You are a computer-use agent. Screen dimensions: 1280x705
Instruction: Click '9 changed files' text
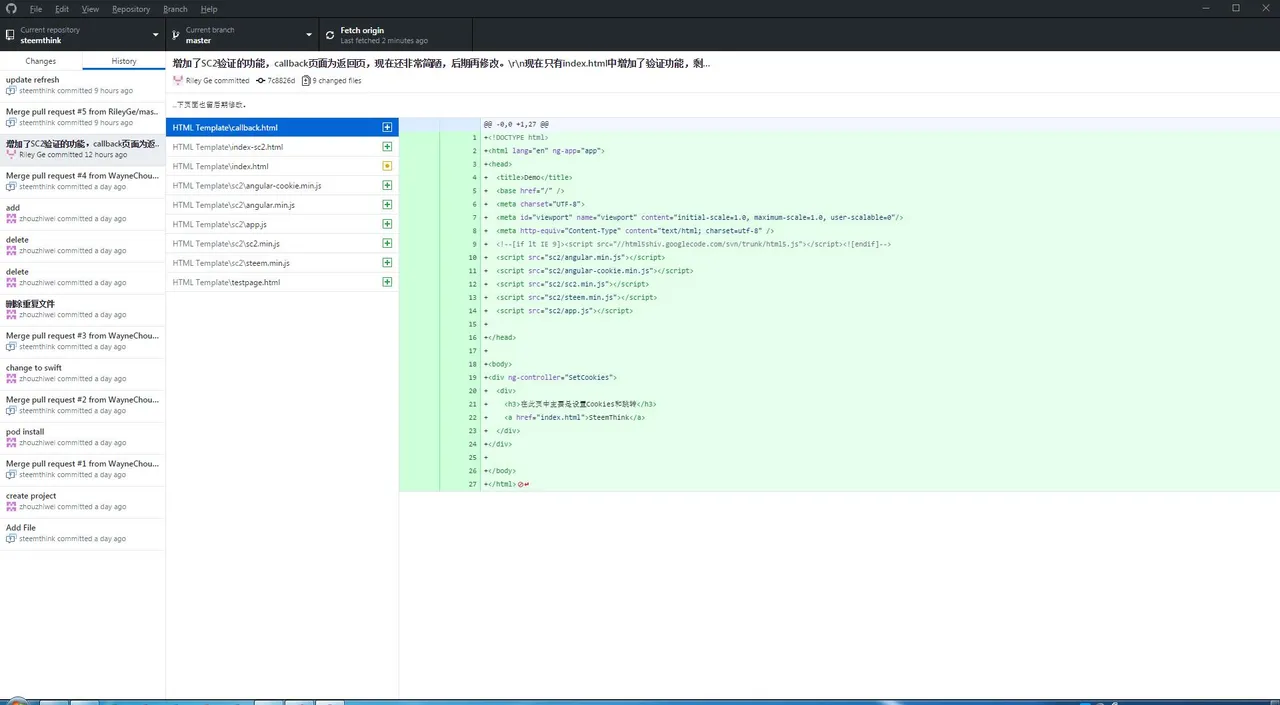click(x=337, y=80)
